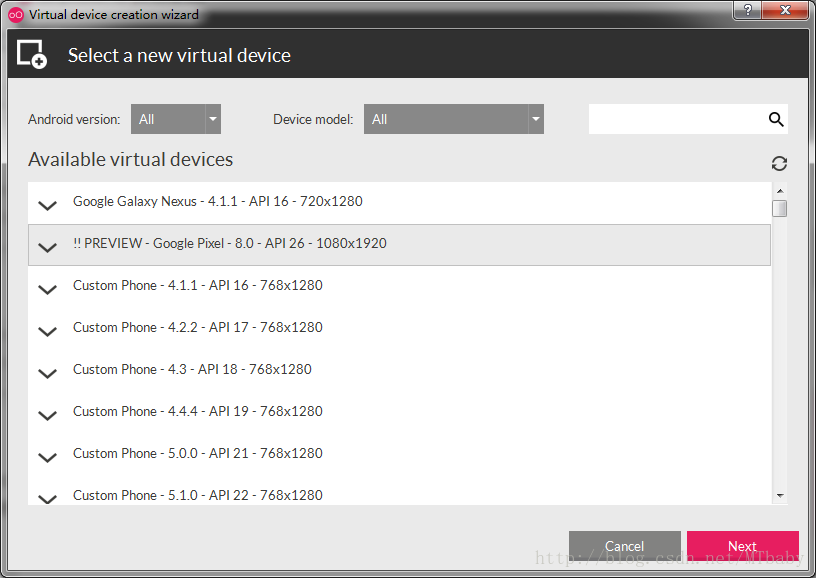The width and height of the screenshot is (816, 578).
Task: Expand Custom Phone 4.2.2 API 17 chevron
Action: point(47,331)
